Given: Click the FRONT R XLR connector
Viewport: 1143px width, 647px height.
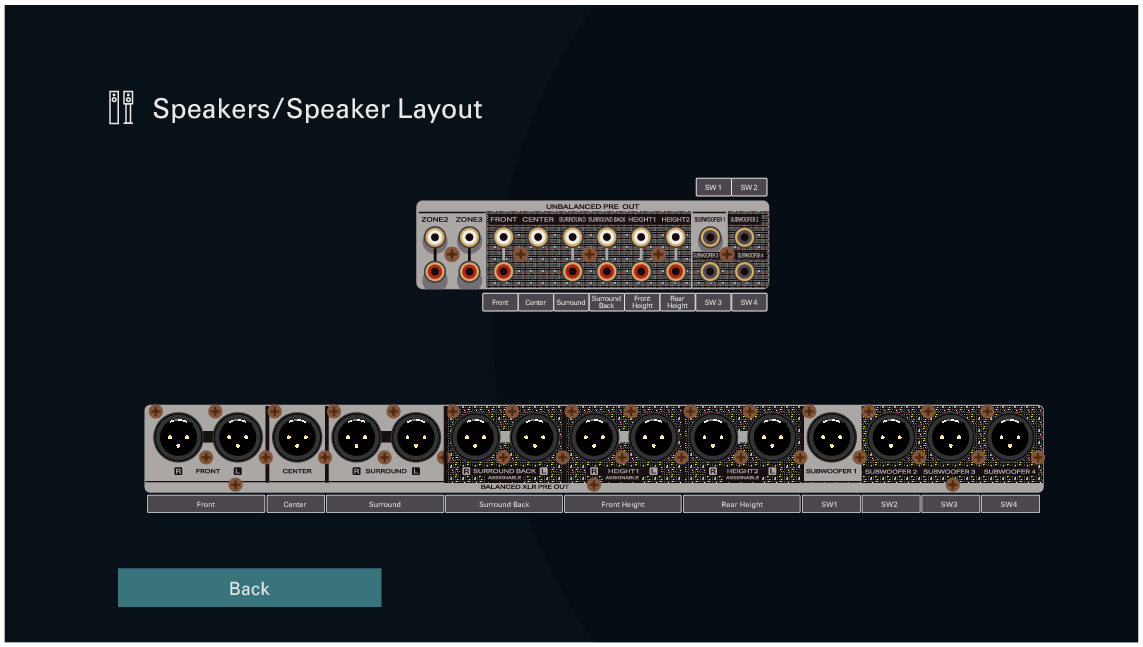Looking at the screenshot, I should pyautogui.click(x=177, y=437).
